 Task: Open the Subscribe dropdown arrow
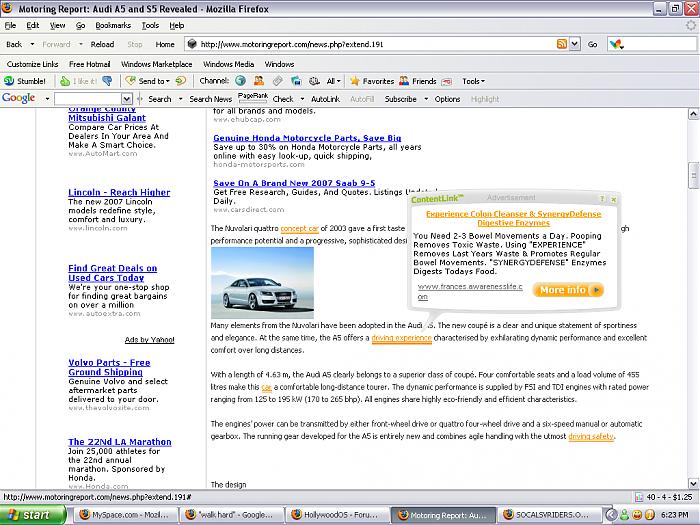pyautogui.click(x=426, y=99)
